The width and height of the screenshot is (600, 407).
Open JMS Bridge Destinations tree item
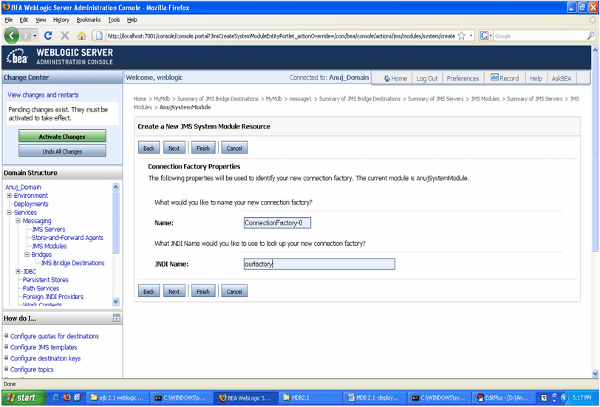click(72, 263)
